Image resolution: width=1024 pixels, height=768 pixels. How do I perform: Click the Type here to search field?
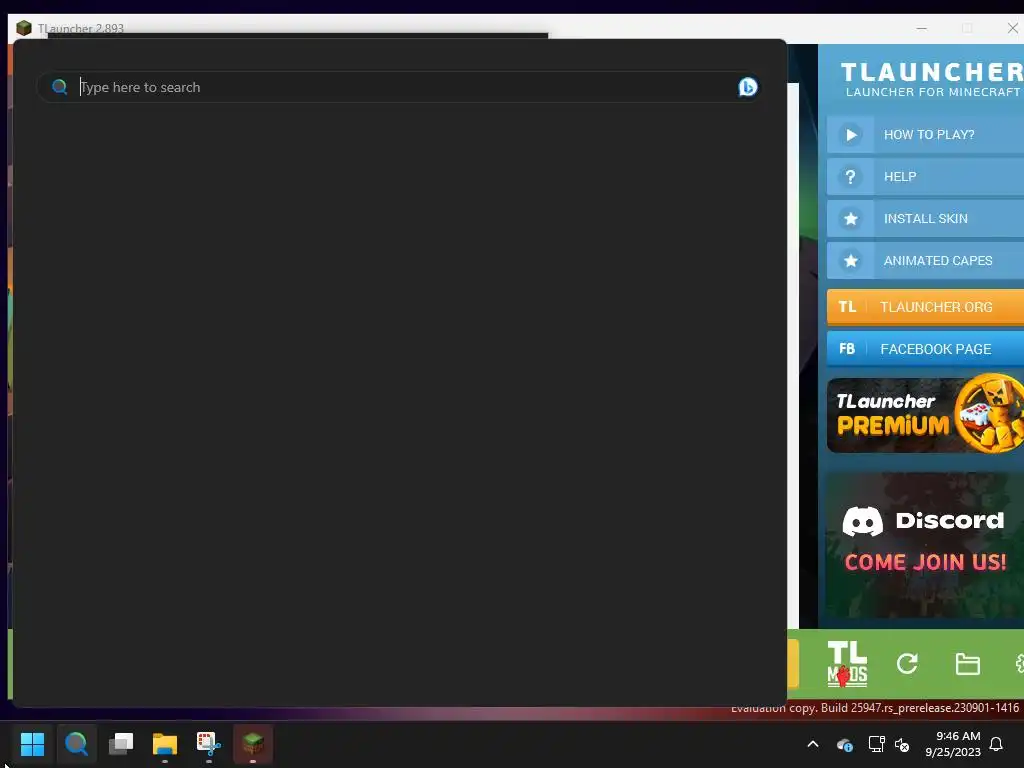click(398, 87)
